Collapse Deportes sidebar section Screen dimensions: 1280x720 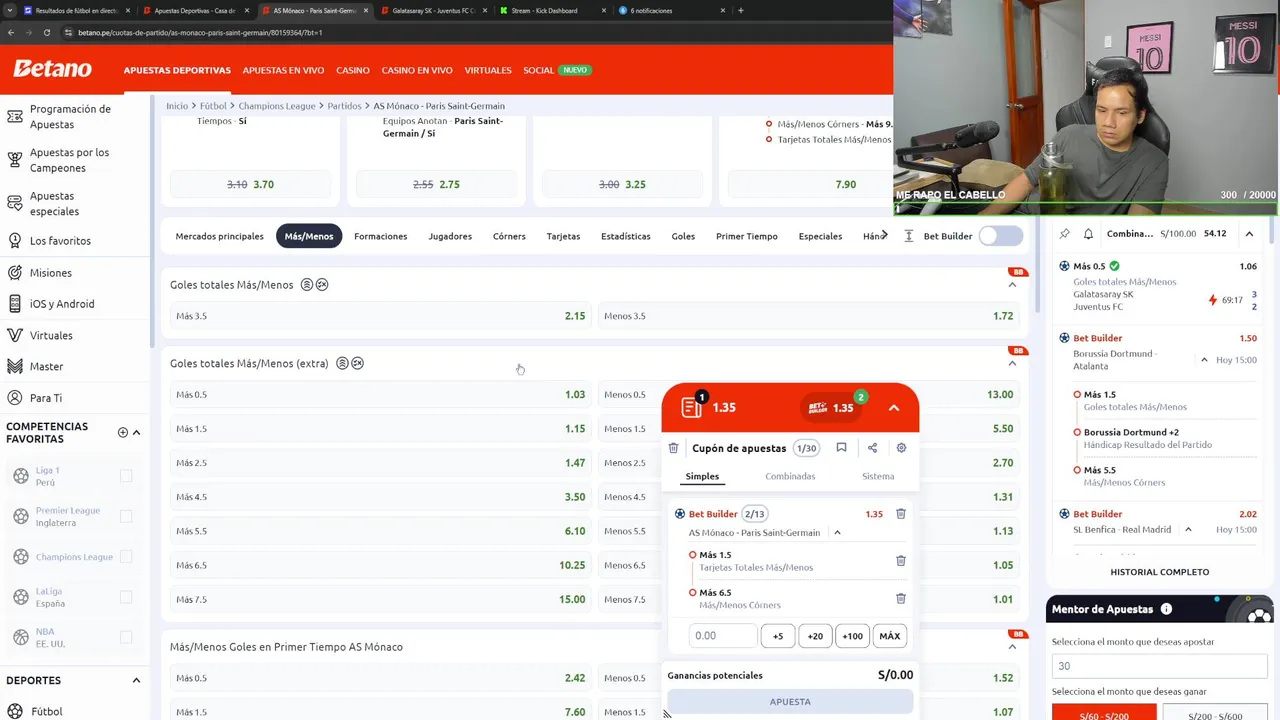[136, 680]
